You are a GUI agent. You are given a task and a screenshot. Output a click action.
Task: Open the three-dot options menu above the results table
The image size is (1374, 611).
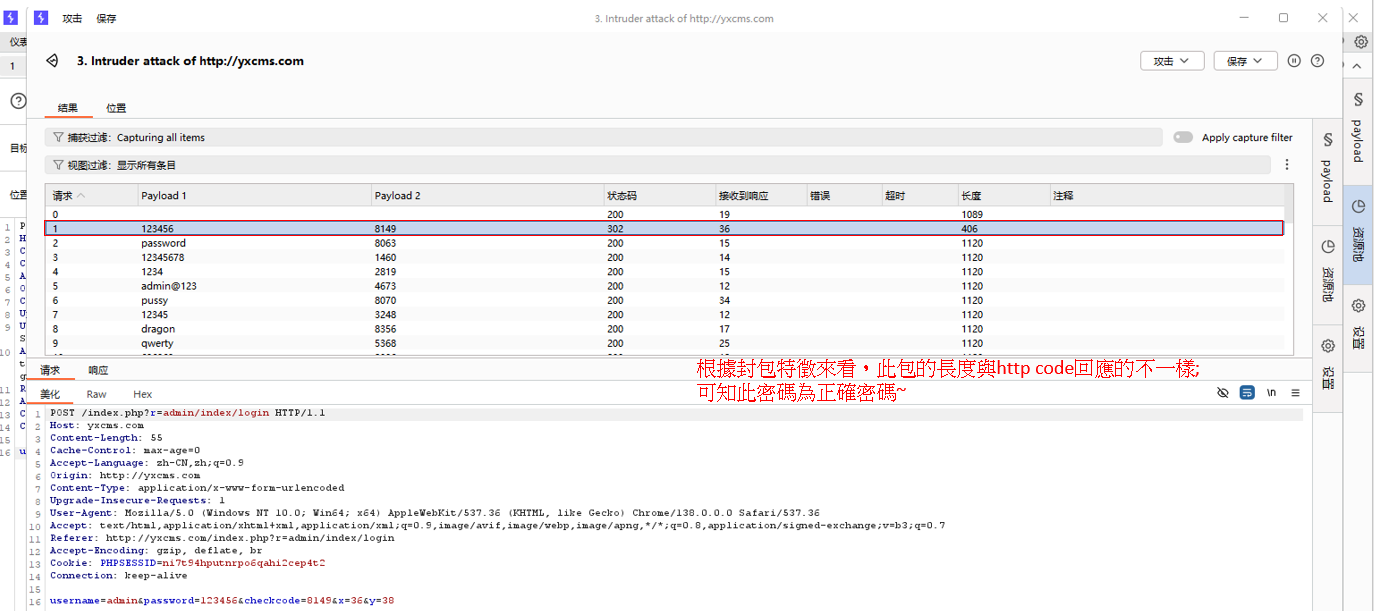tap(1287, 165)
